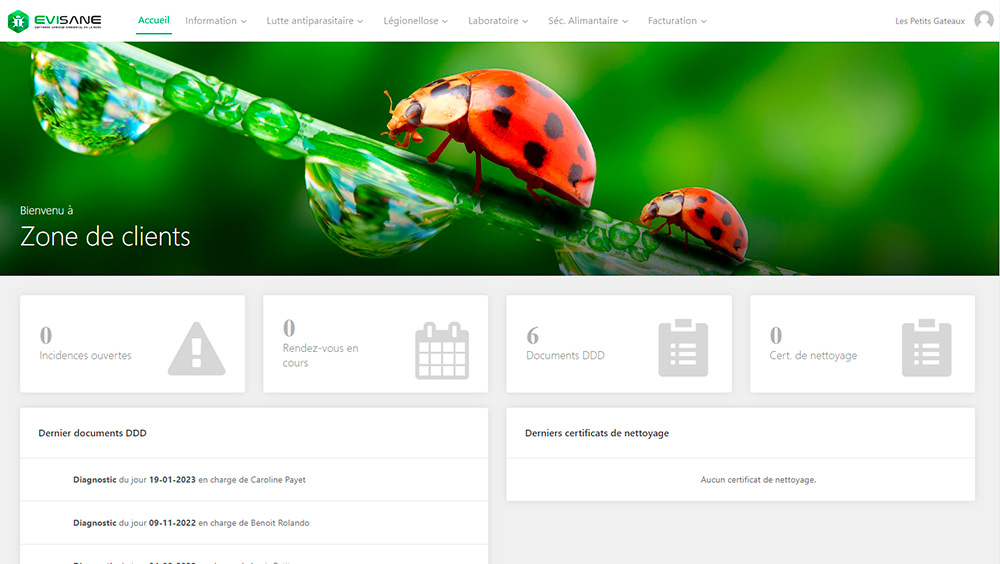Open the user profile avatar

(983, 21)
